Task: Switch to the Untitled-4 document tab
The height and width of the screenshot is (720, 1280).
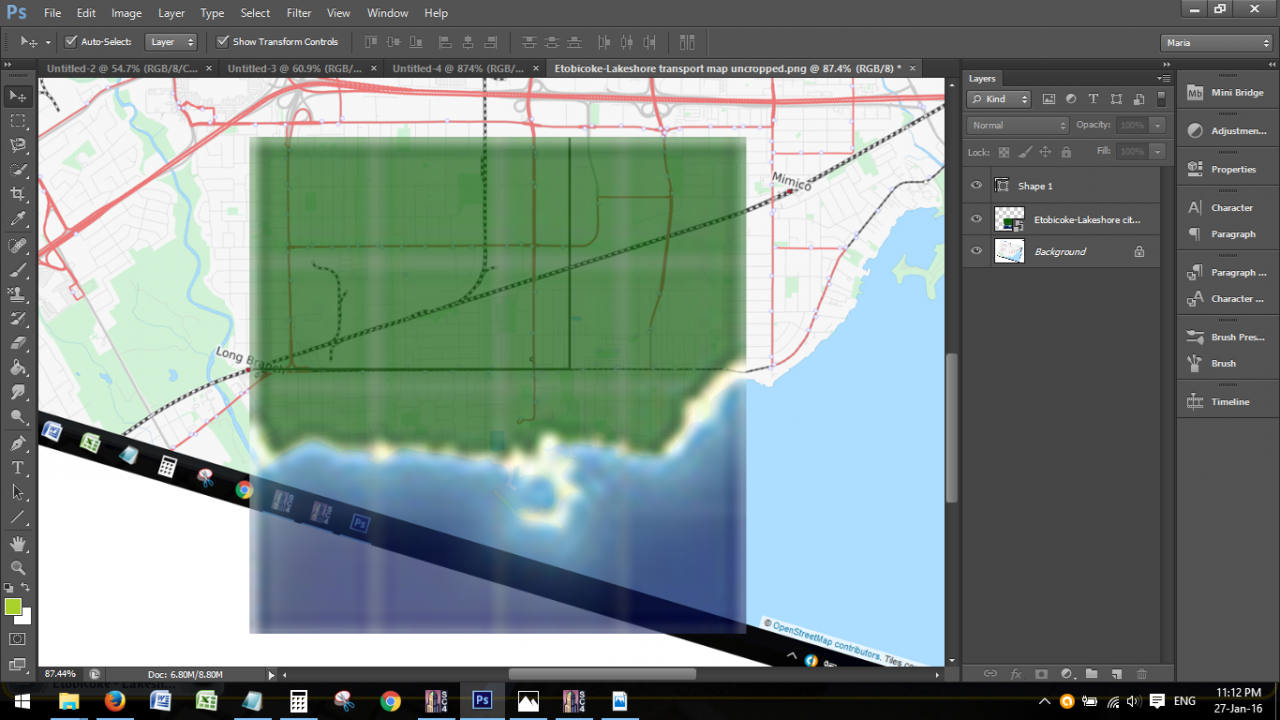Action: [x=458, y=68]
